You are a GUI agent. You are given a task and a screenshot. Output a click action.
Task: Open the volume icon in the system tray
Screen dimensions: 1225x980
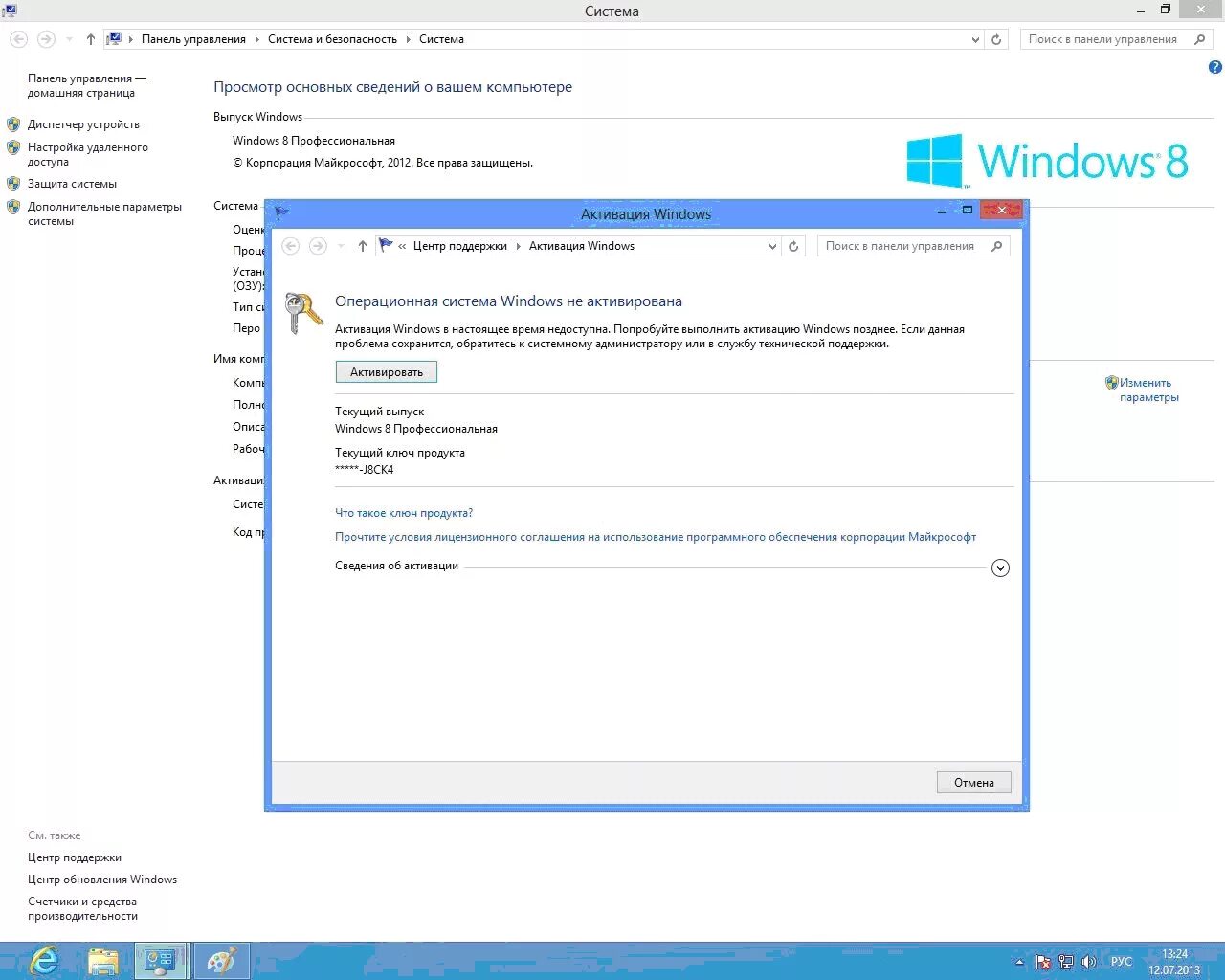pos(1090,962)
